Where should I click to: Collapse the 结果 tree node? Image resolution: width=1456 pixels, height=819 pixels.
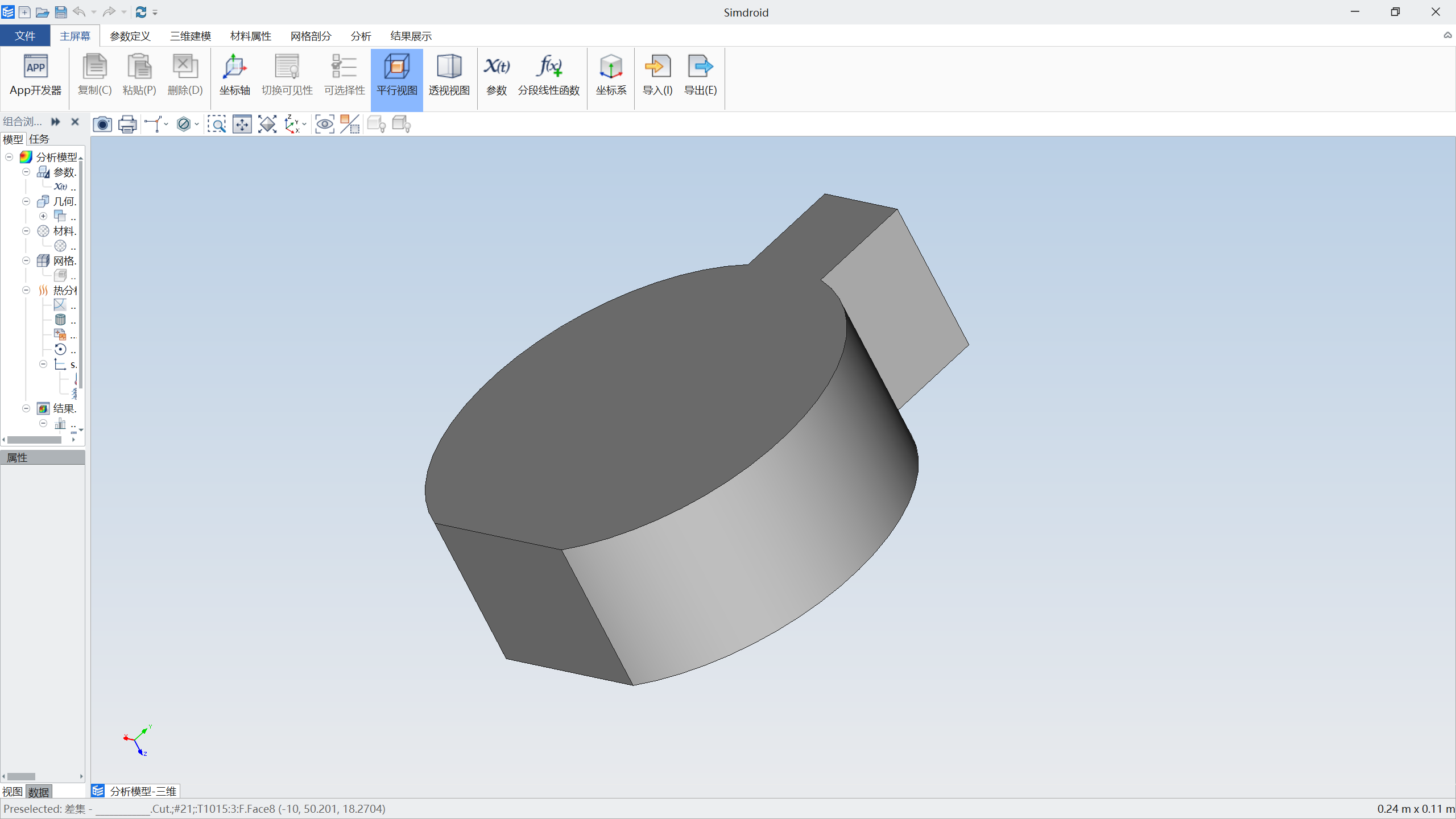(26, 408)
